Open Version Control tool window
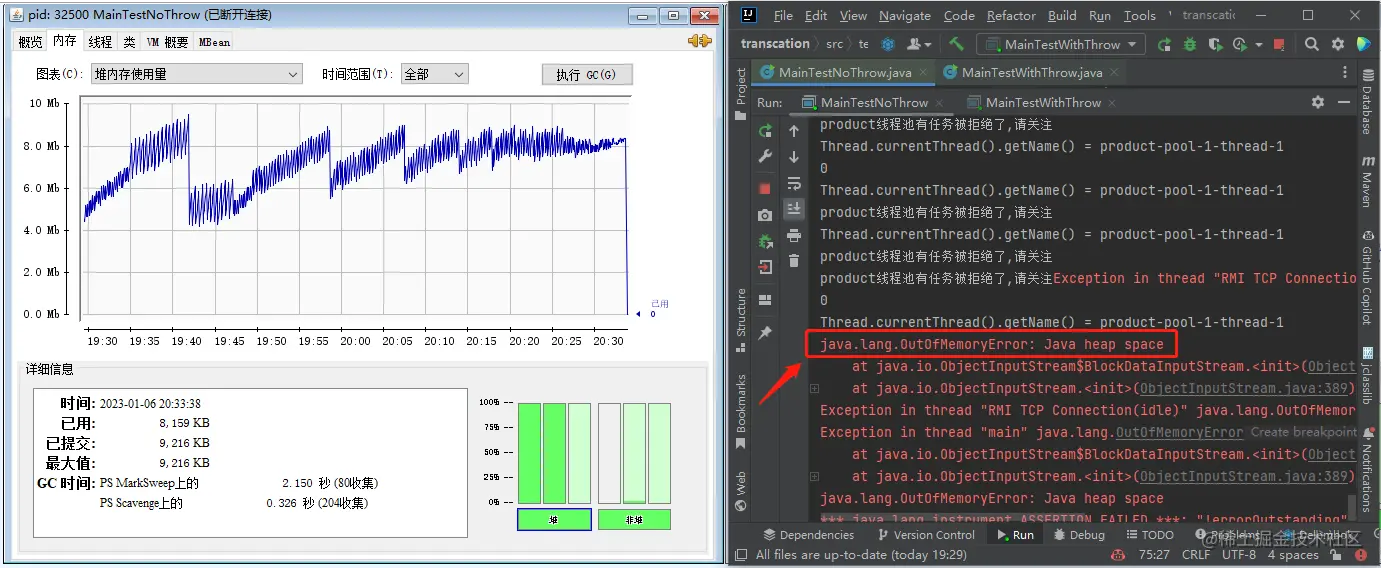Screen dimensions: 1381x568 926,535
